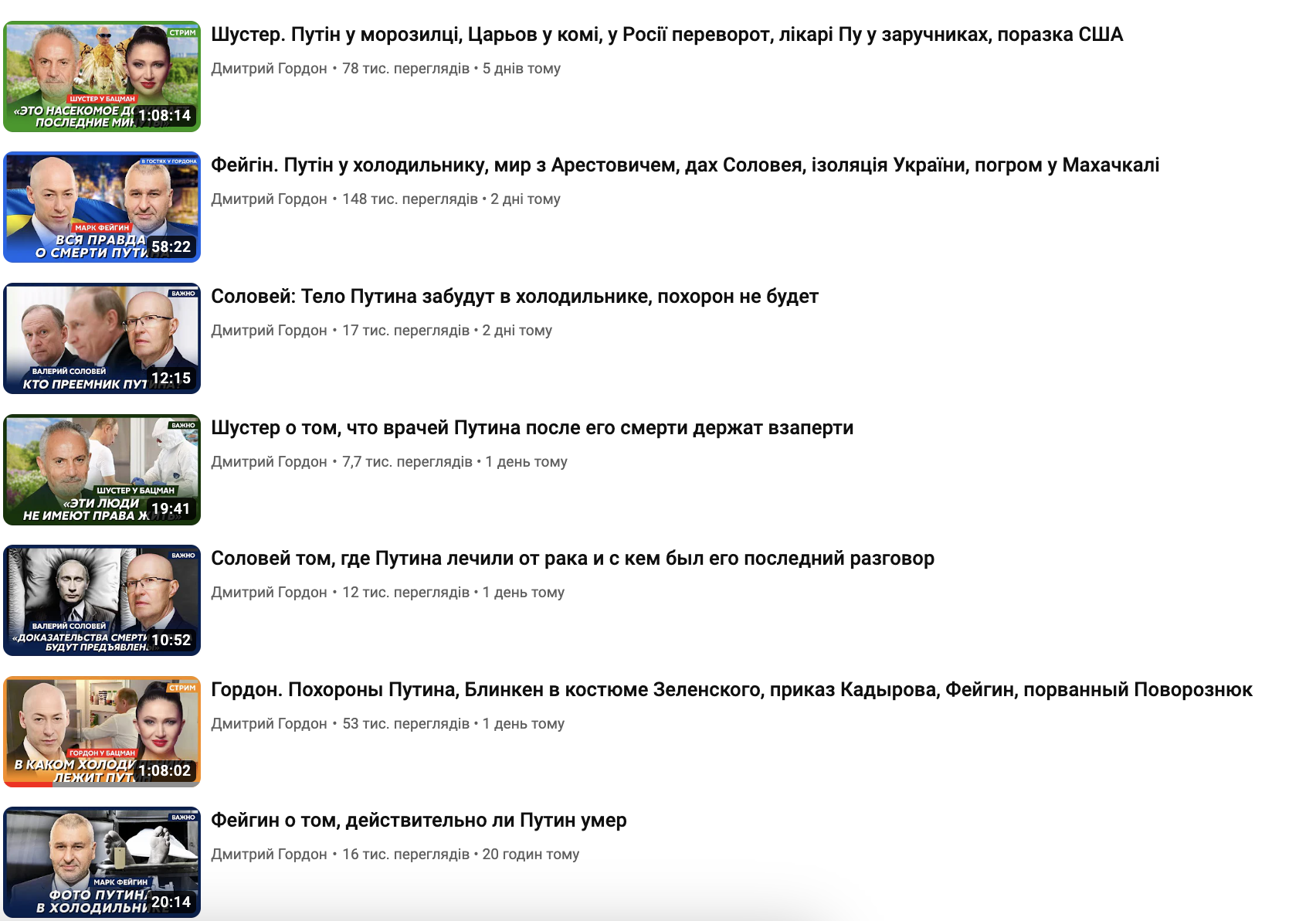Image resolution: width=1316 pixels, height=921 pixels.
Task: Open title 'Шустер. Путін у морозилці' video
Action: [666, 35]
